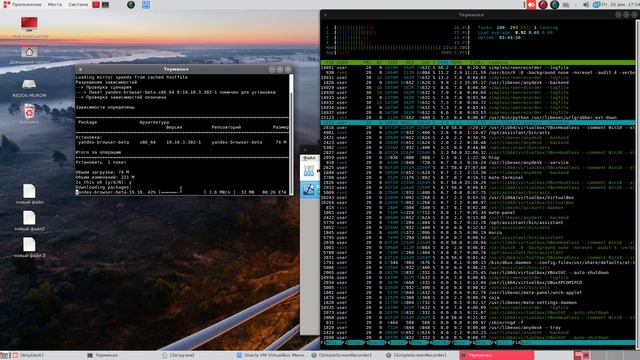Open the keyboard layout indicator in tray
This screenshot has width=640, height=360.
point(566,4)
